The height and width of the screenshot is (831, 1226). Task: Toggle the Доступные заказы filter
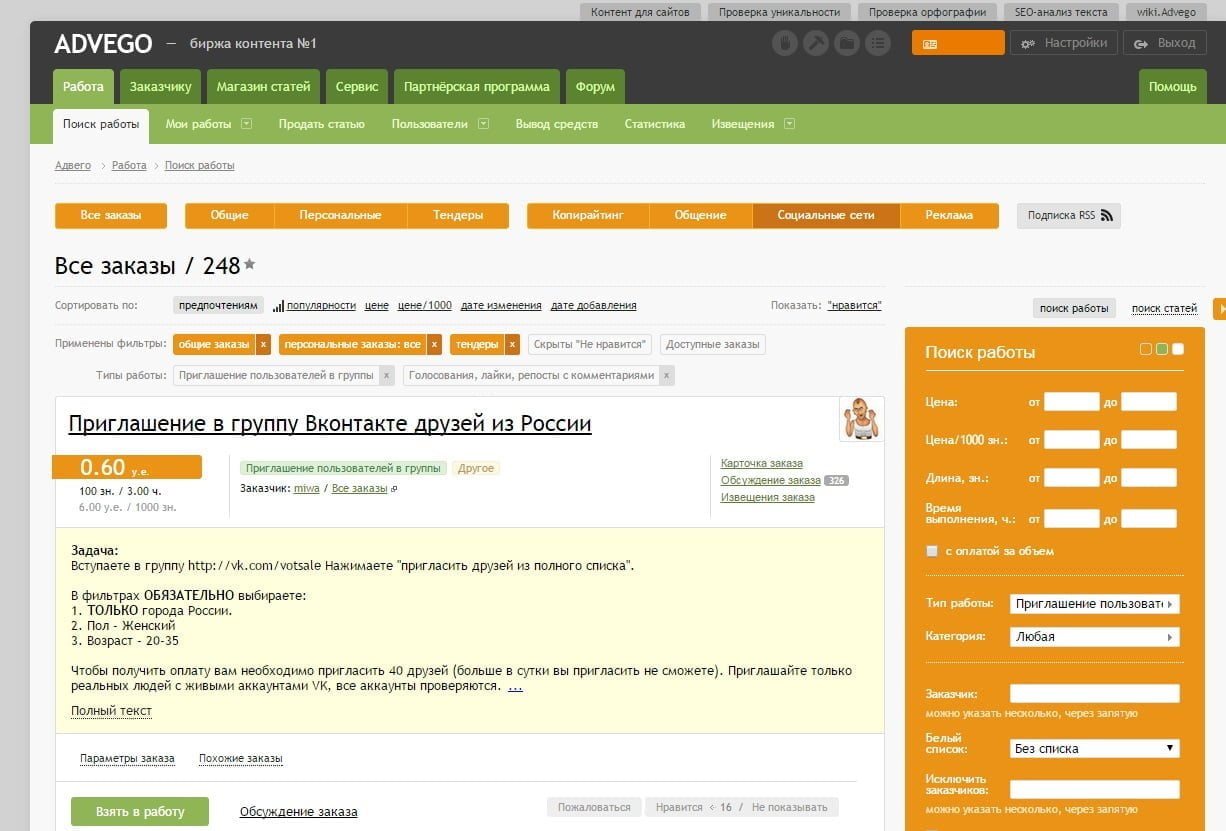[x=713, y=344]
